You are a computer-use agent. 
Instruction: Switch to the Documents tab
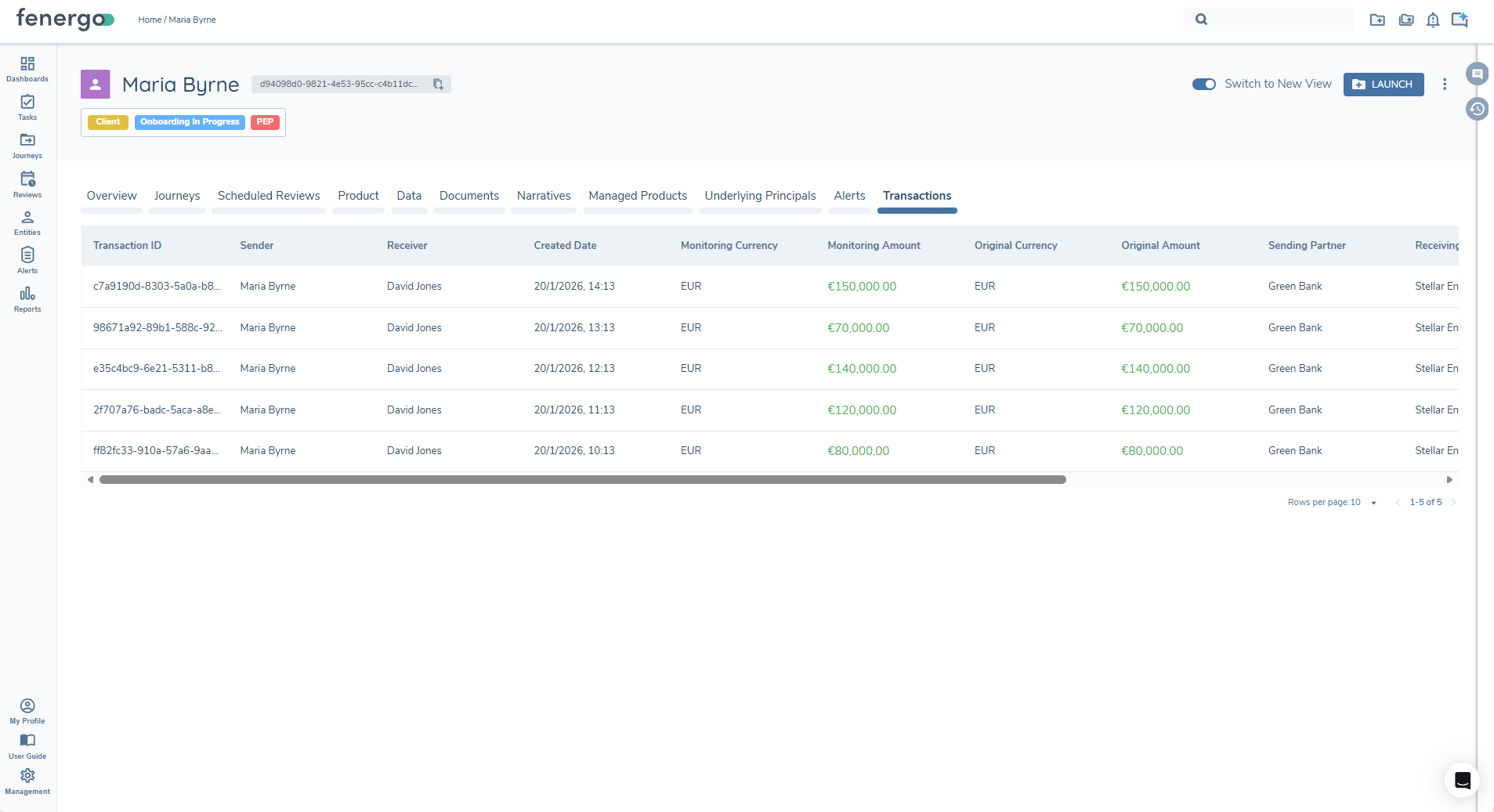click(468, 196)
